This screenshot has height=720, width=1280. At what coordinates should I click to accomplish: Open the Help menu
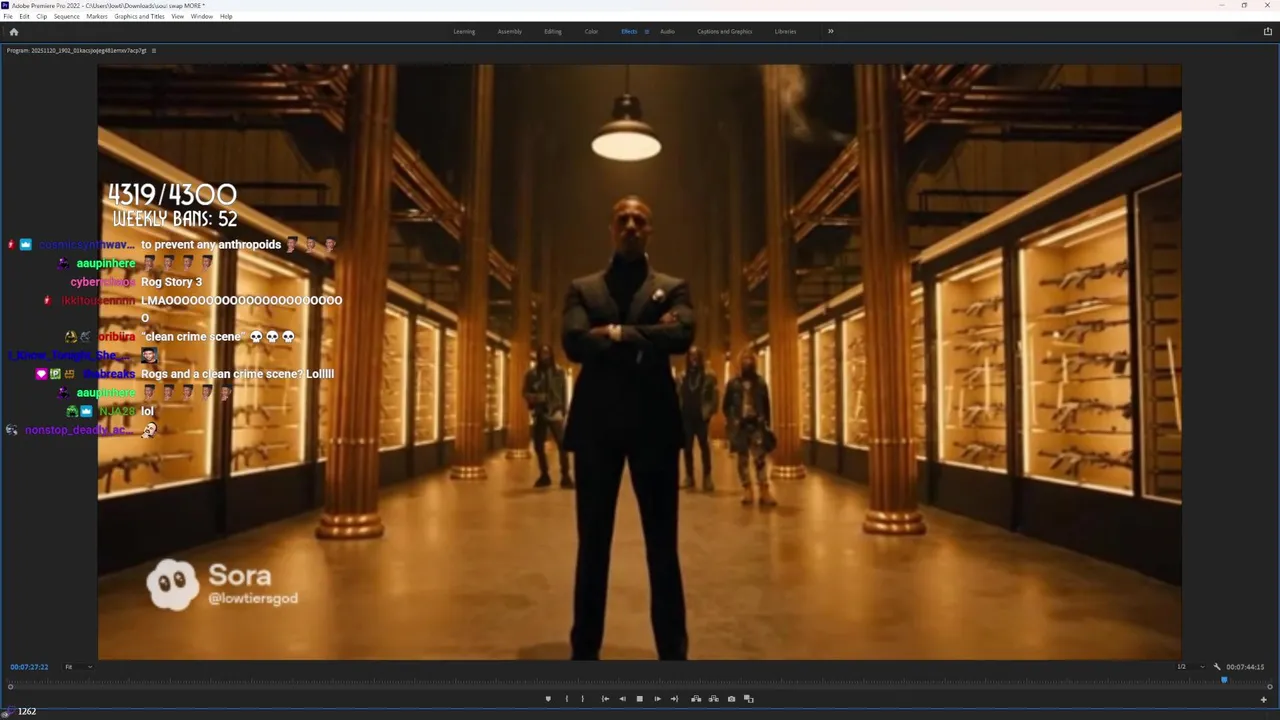[x=226, y=17]
